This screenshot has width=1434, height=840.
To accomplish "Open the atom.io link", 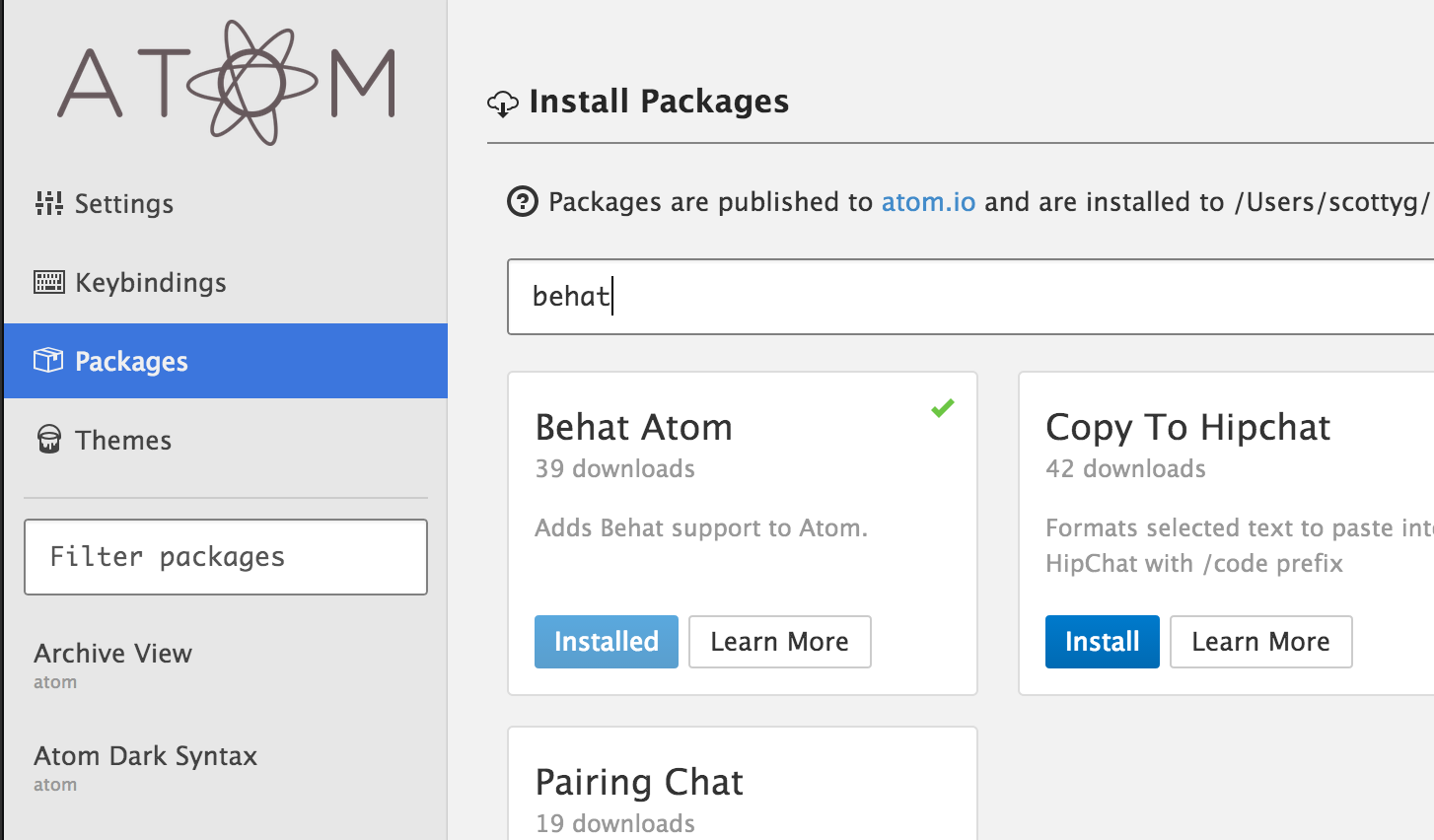I will 928,202.
